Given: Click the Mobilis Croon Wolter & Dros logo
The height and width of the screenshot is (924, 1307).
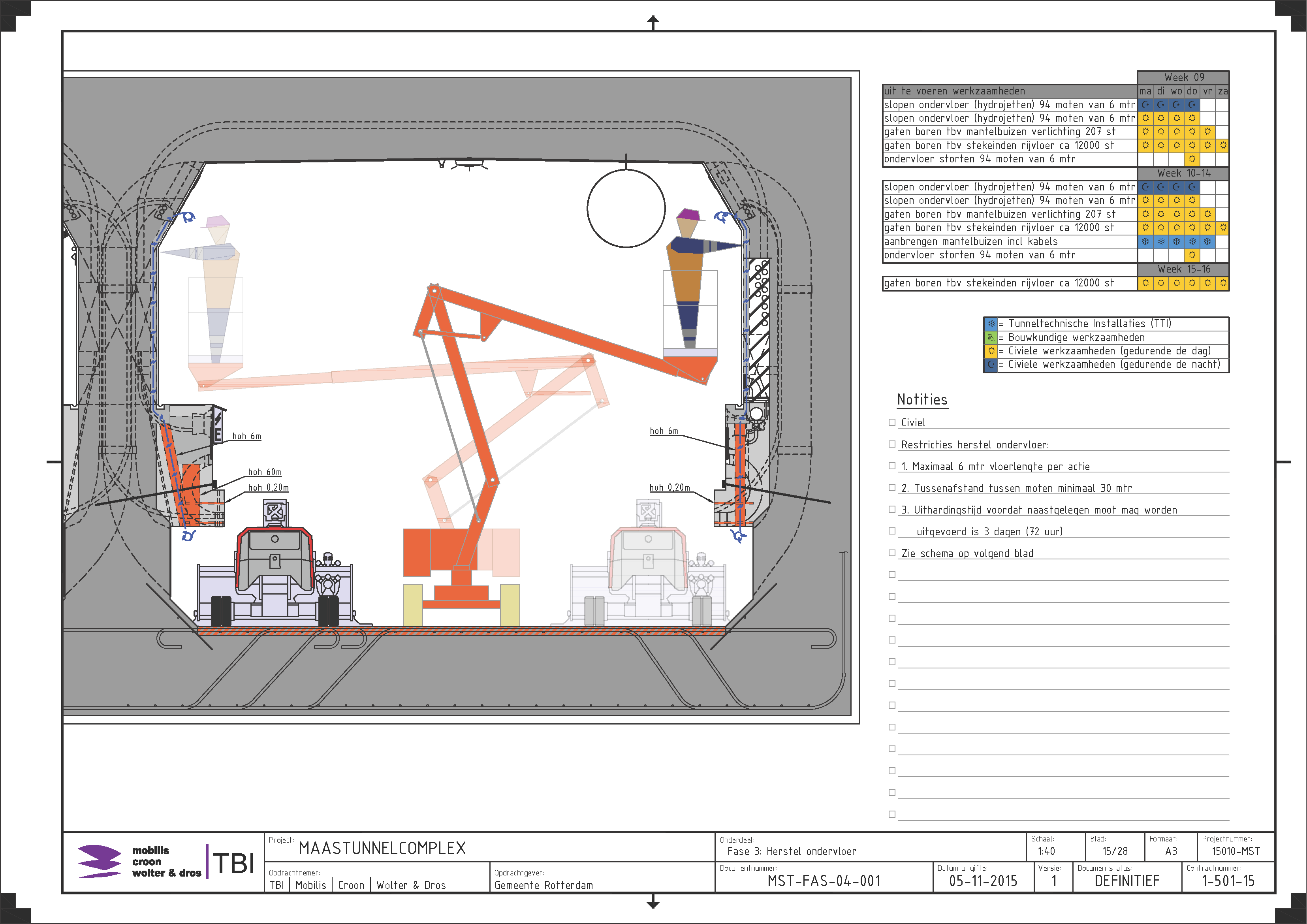Looking at the screenshot, I should [139, 861].
